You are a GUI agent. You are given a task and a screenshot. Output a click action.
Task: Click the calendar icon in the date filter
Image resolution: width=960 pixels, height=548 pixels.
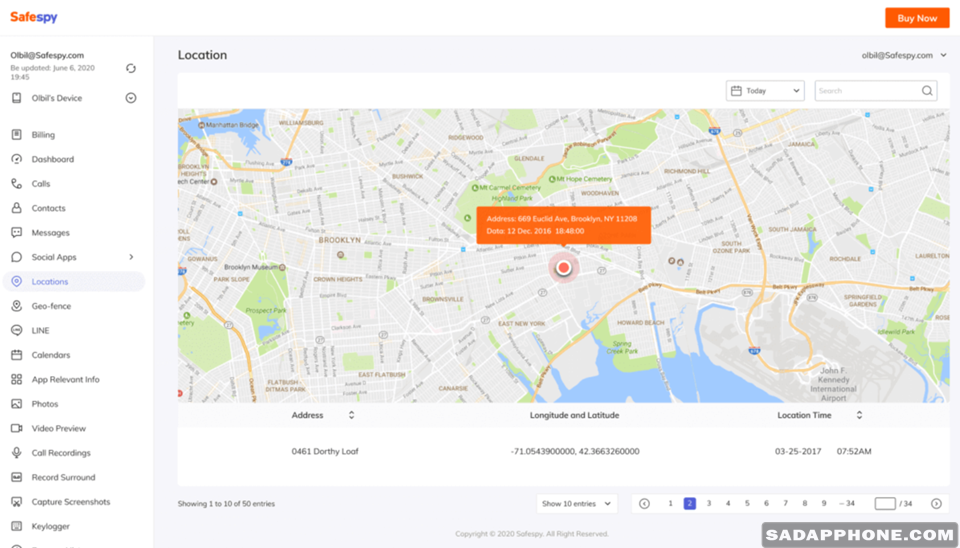[736, 91]
